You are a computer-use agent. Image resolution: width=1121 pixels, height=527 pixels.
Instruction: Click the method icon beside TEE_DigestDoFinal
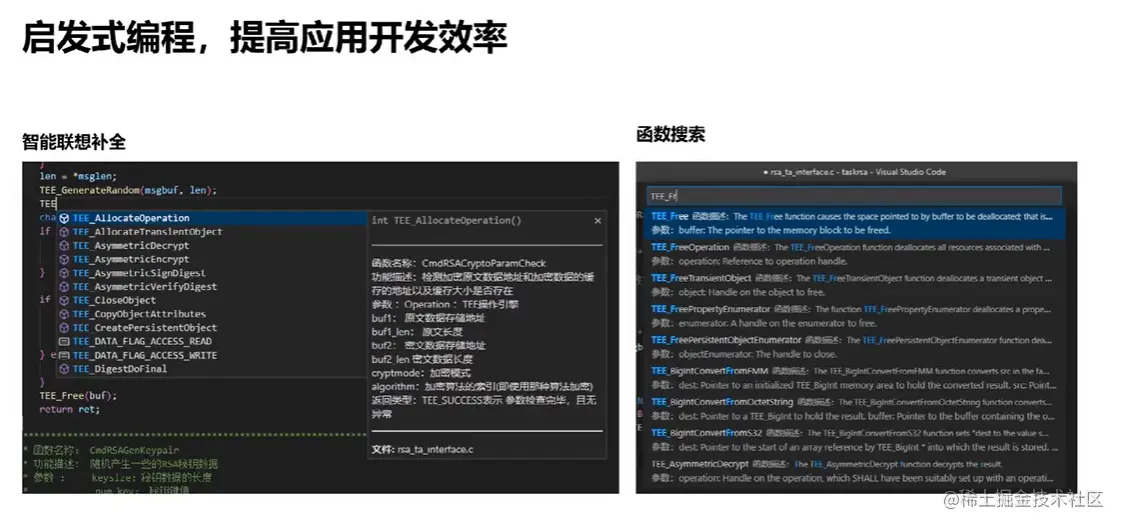pos(64,369)
